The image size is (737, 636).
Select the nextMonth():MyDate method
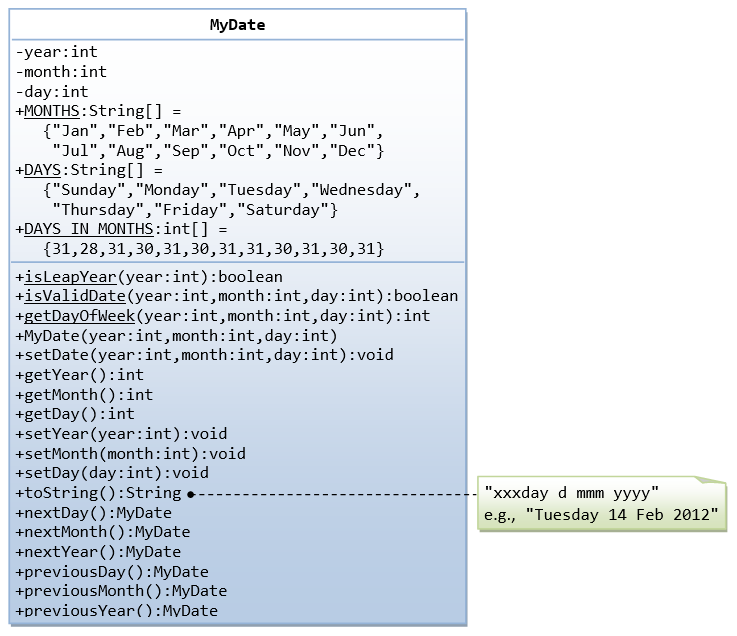click(103, 532)
